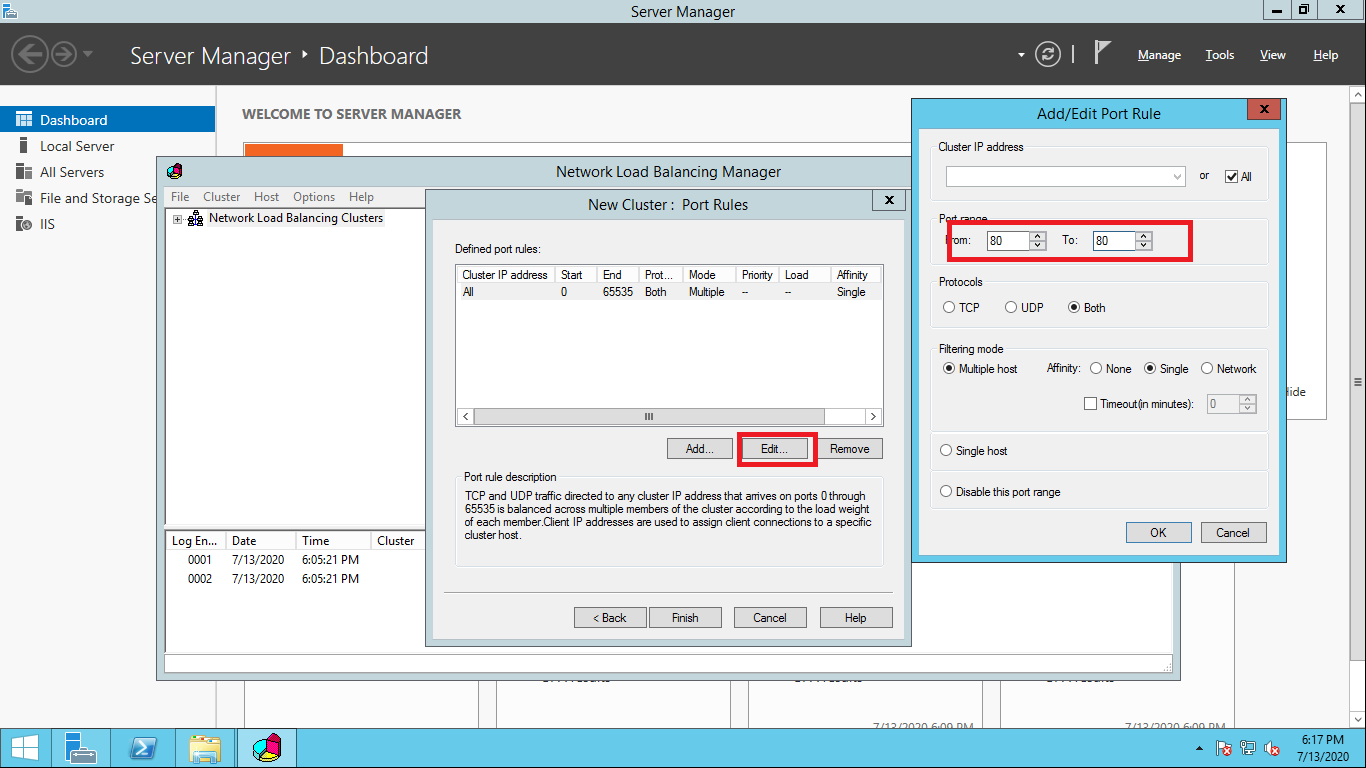Go back using Server Manager back arrow
Image resolution: width=1366 pixels, height=768 pixels.
(x=31, y=54)
